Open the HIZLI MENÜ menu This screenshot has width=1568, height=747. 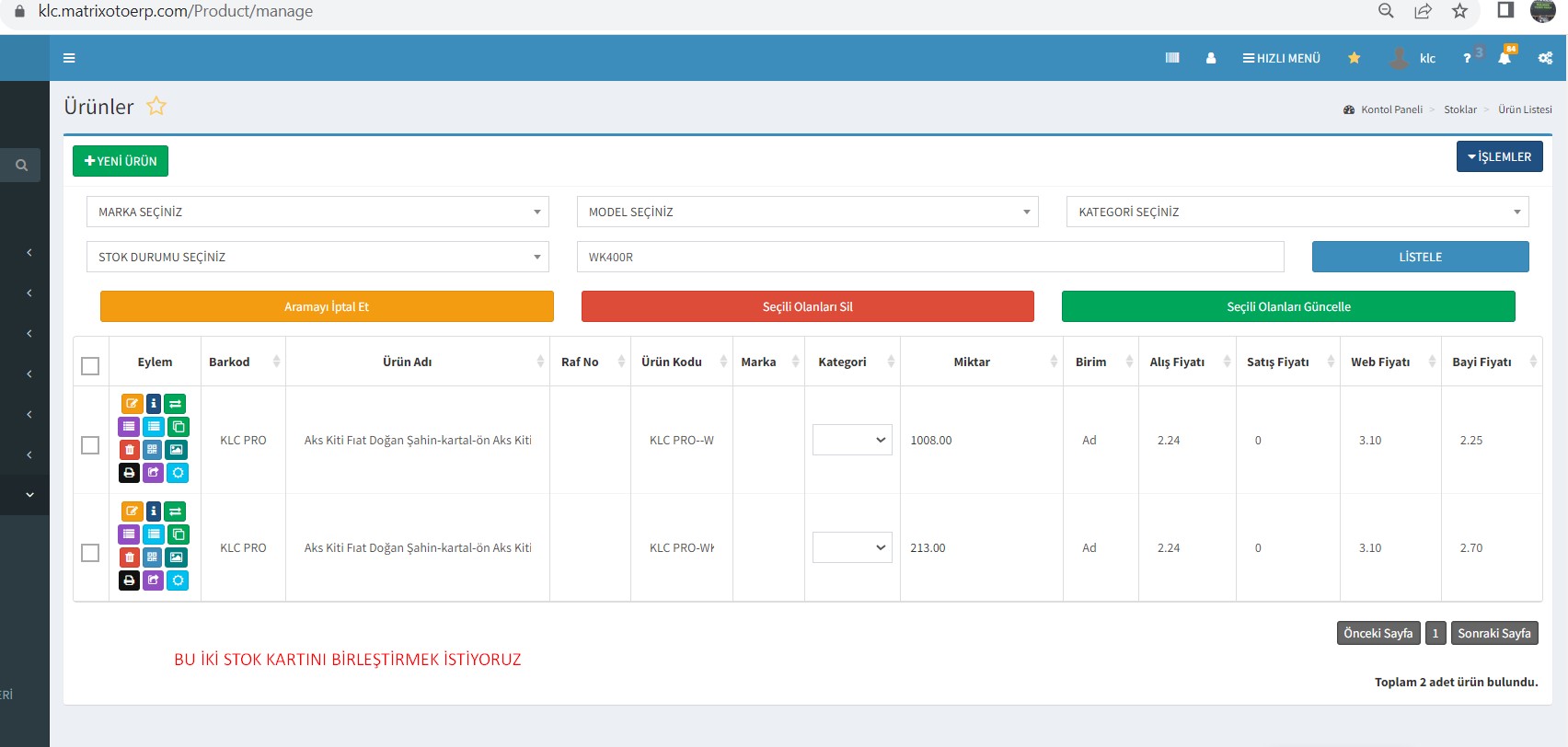pos(1281,58)
